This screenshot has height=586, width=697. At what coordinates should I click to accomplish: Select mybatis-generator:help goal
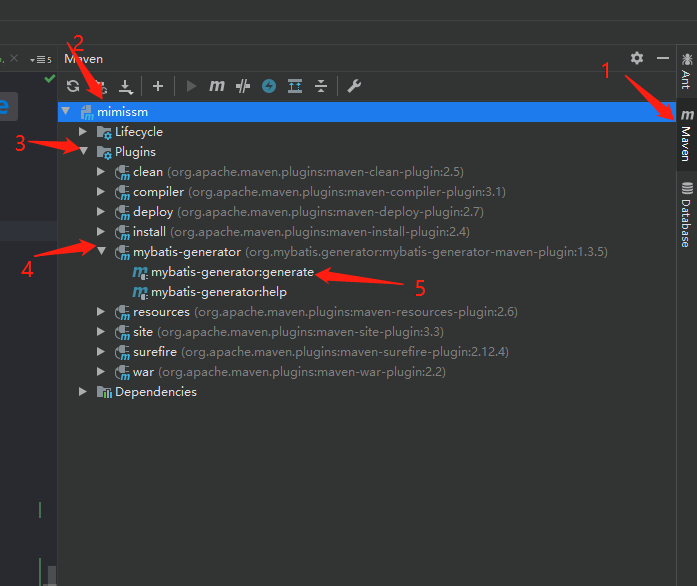[219, 292]
